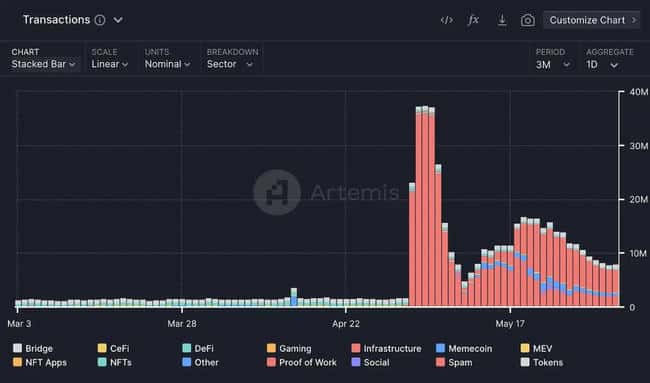Open the Linear scale dropdown
The height and width of the screenshot is (383, 650).
tap(109, 64)
